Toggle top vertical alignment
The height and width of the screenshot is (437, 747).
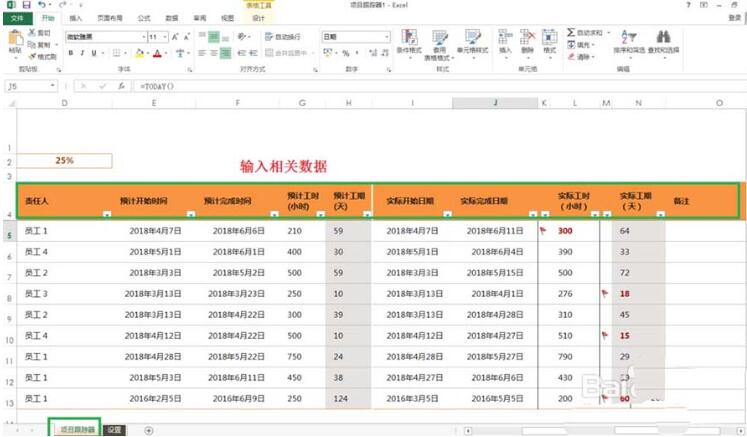(202, 35)
